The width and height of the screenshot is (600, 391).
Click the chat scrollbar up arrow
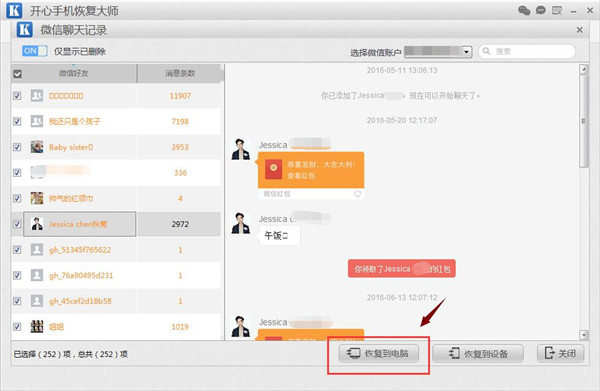584,70
